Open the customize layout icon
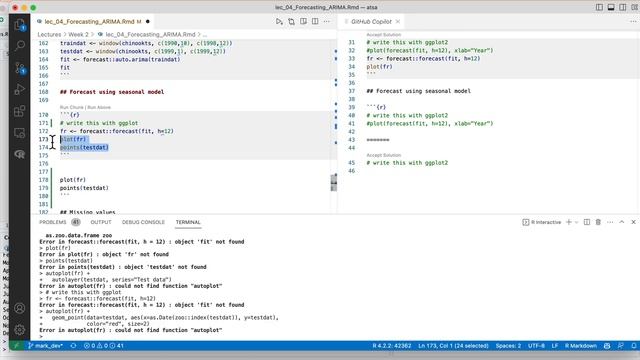The width and height of the screenshot is (640, 360). (634, 7)
